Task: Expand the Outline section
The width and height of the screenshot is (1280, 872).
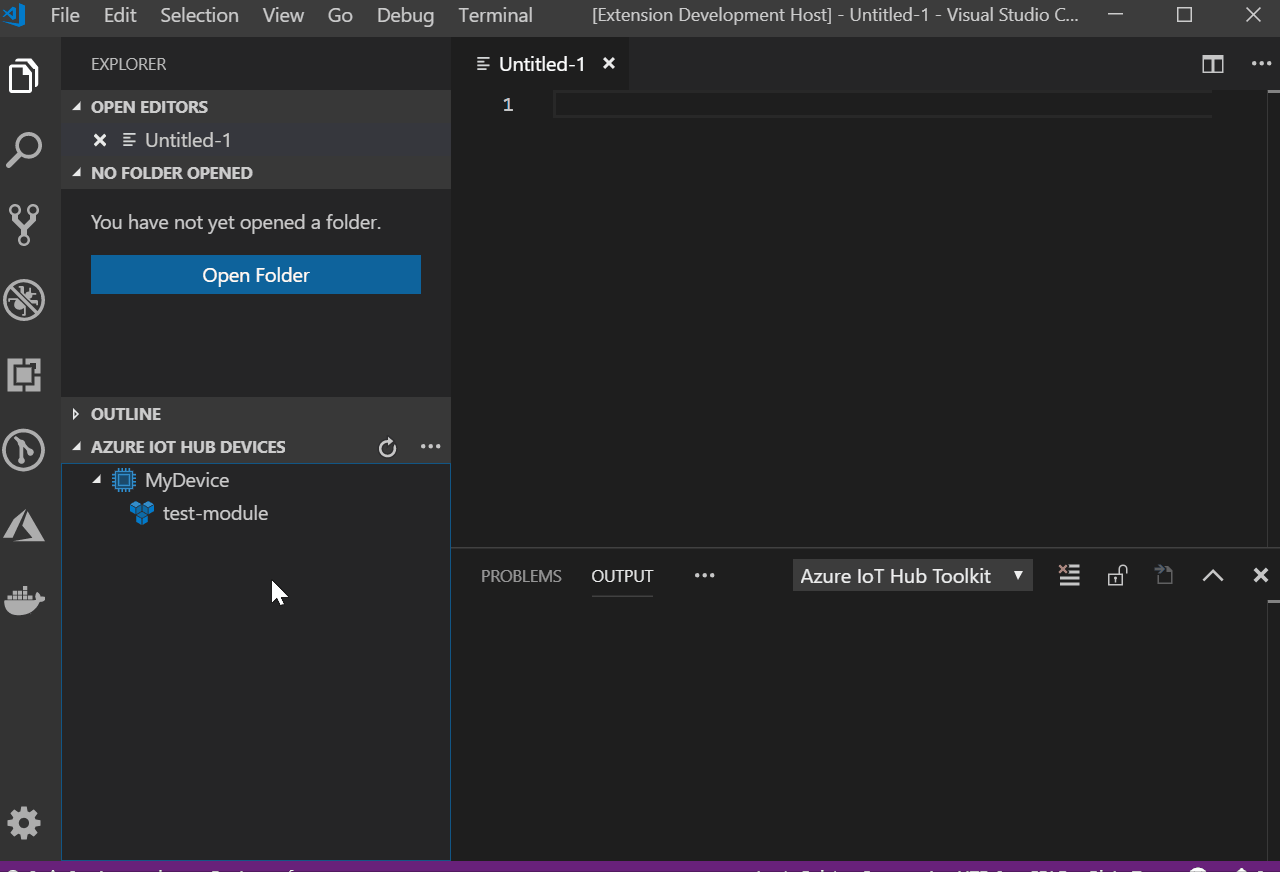Action: coord(76,414)
